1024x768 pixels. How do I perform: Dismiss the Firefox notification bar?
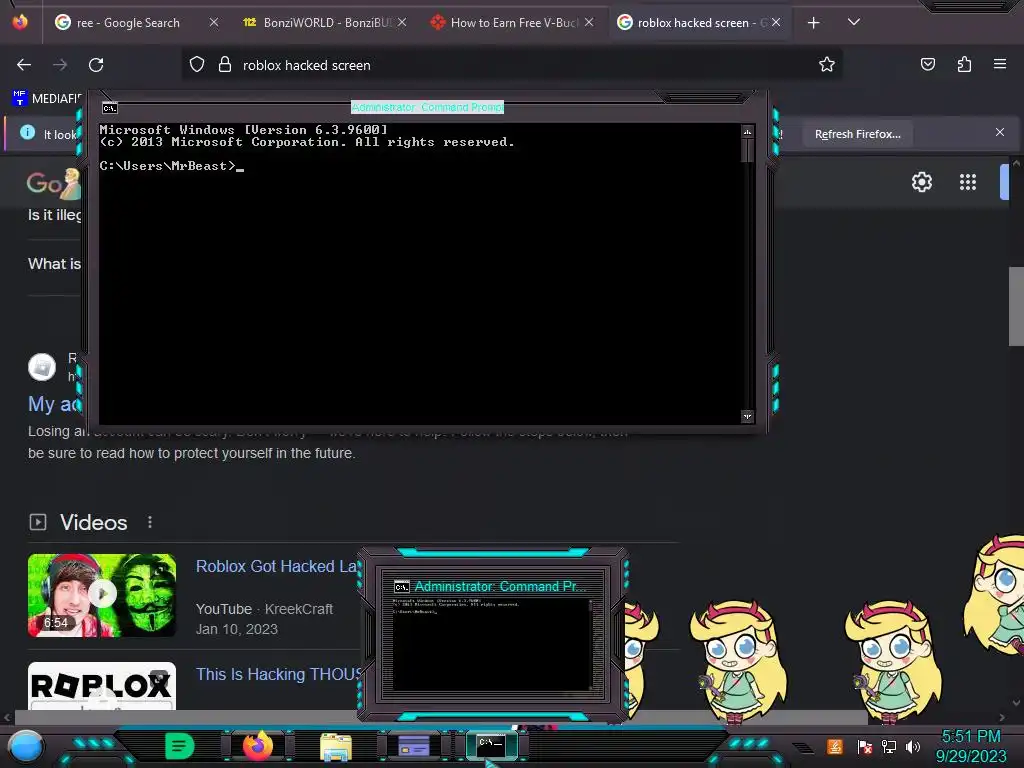[1000, 132]
